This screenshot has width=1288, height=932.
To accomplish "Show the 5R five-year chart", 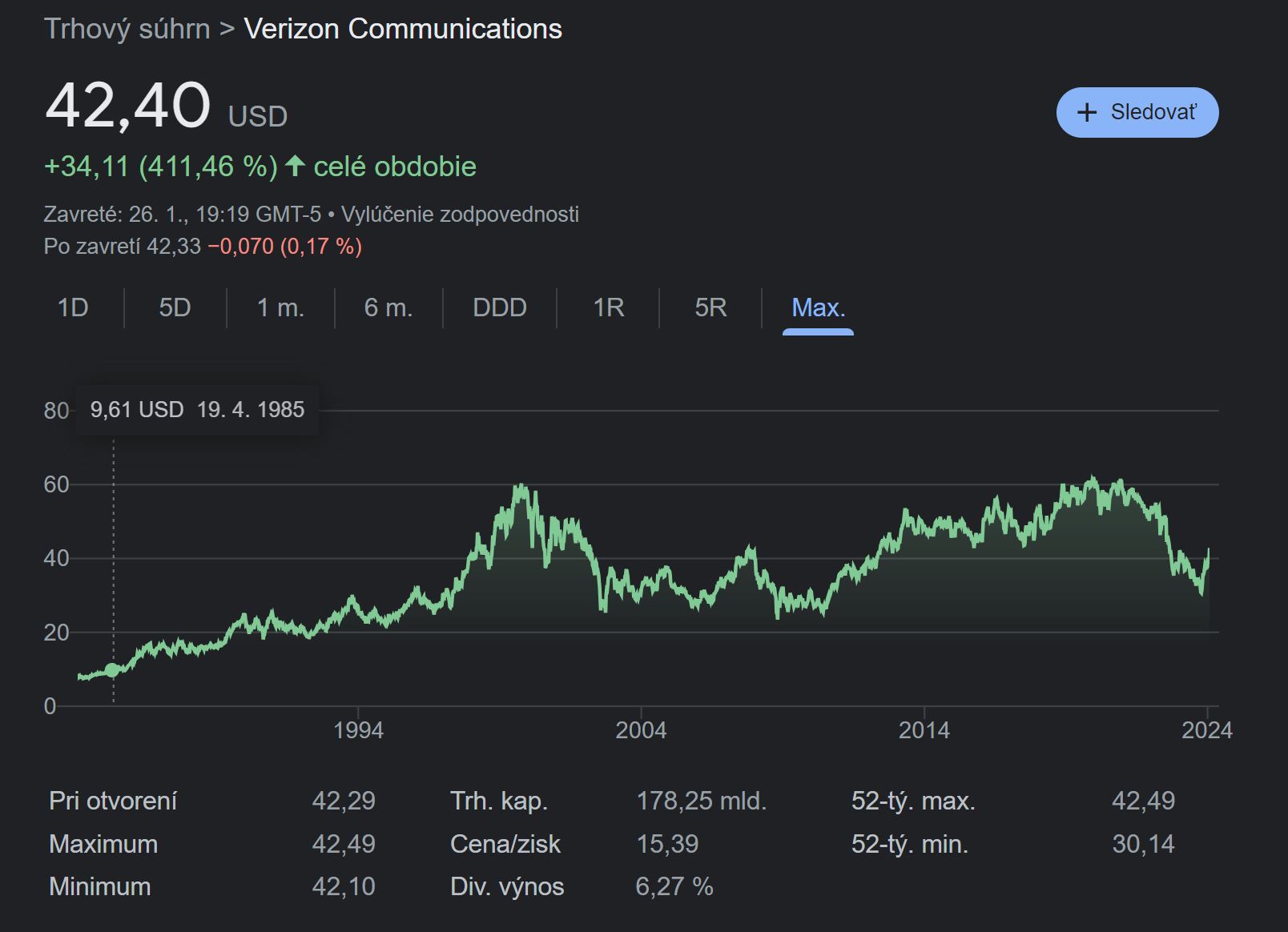I will [x=710, y=307].
